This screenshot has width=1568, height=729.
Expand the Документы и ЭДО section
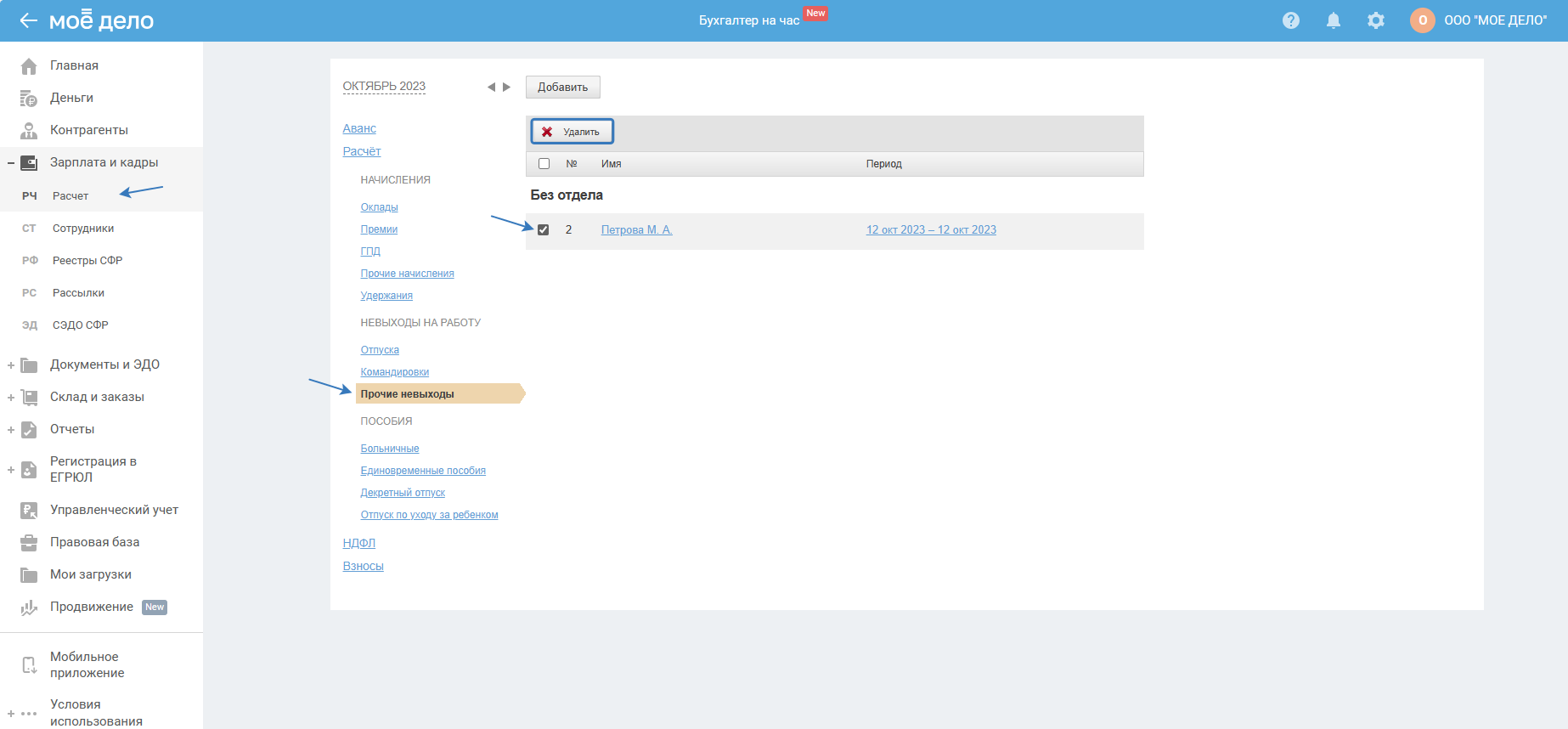click(11, 365)
